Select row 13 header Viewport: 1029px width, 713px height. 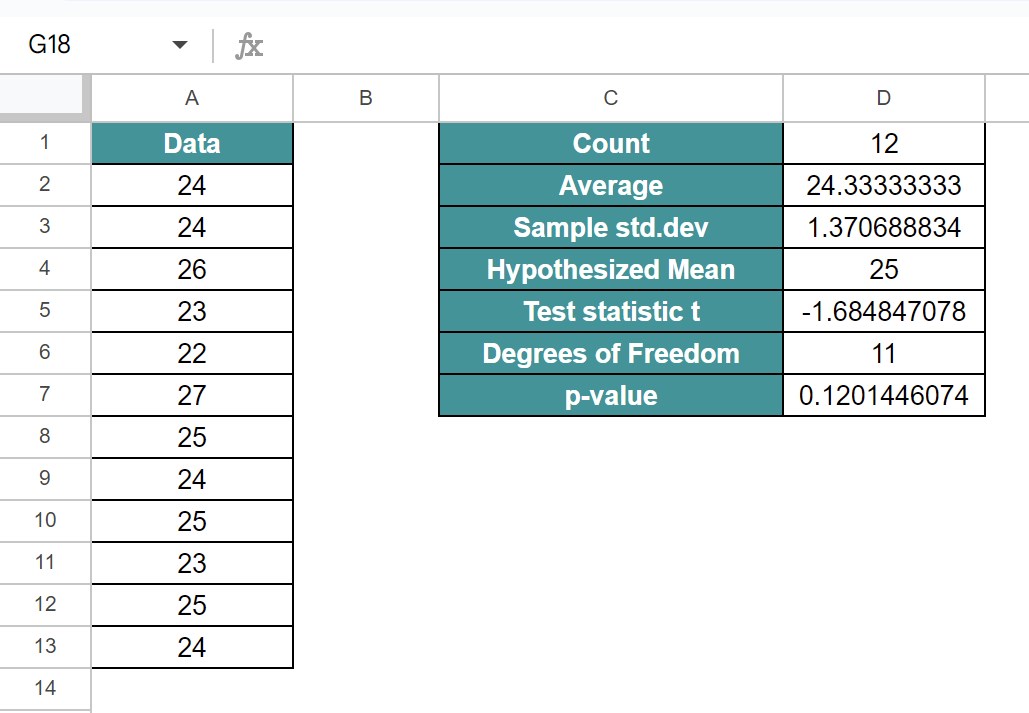(x=45, y=647)
